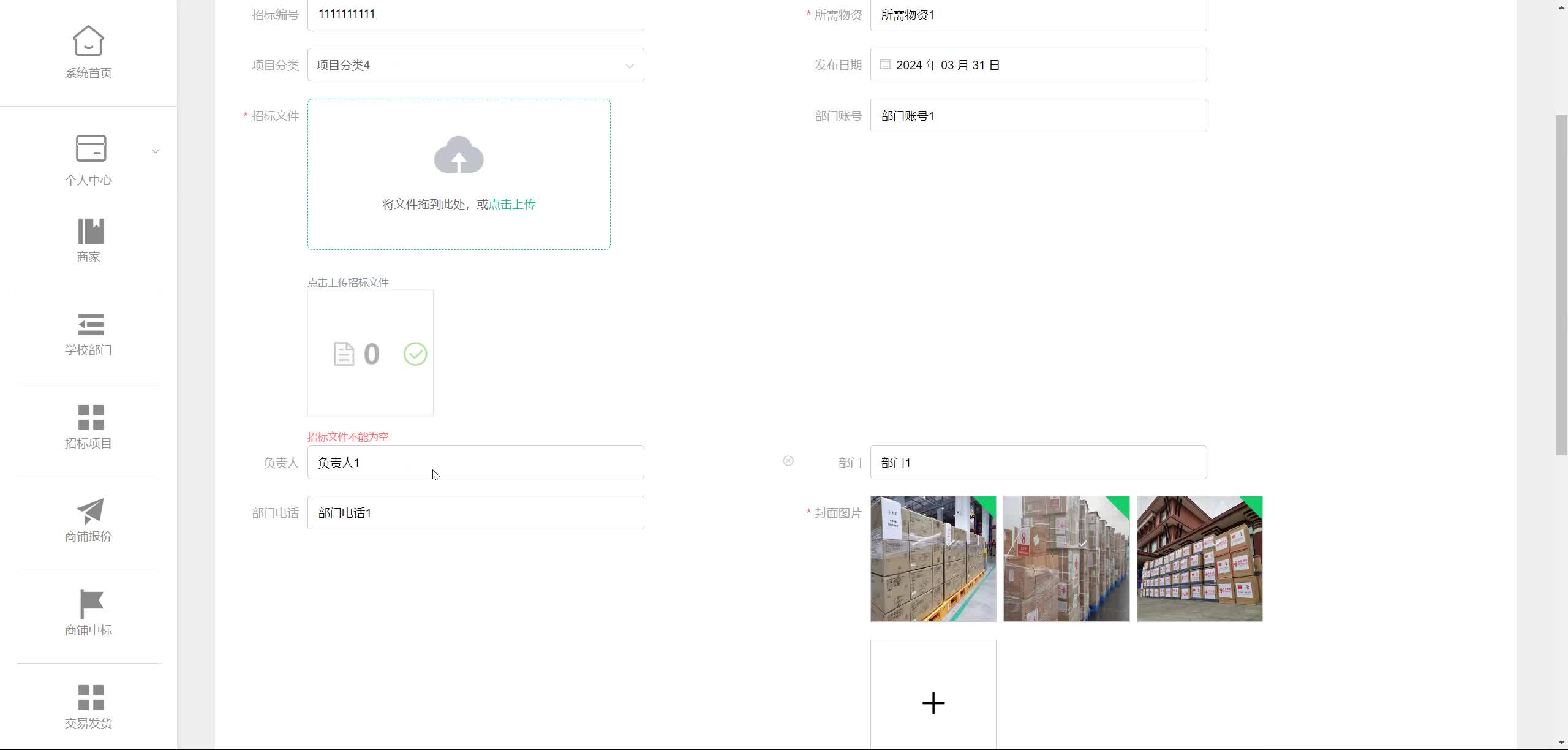Select the first warehouse cover thumbnail
Viewport: 1568px width, 750px height.
click(933, 559)
